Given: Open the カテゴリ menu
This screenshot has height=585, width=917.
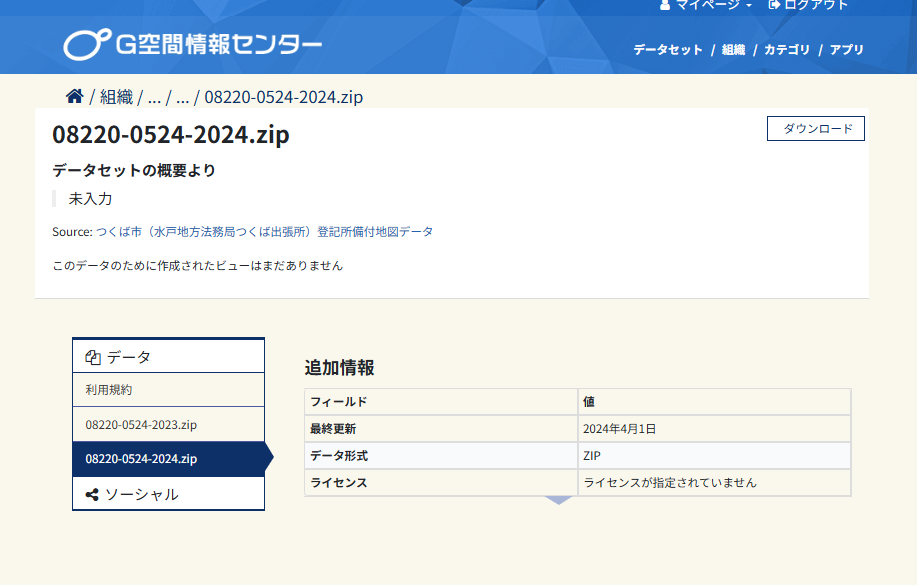Looking at the screenshot, I should tap(787, 50).
